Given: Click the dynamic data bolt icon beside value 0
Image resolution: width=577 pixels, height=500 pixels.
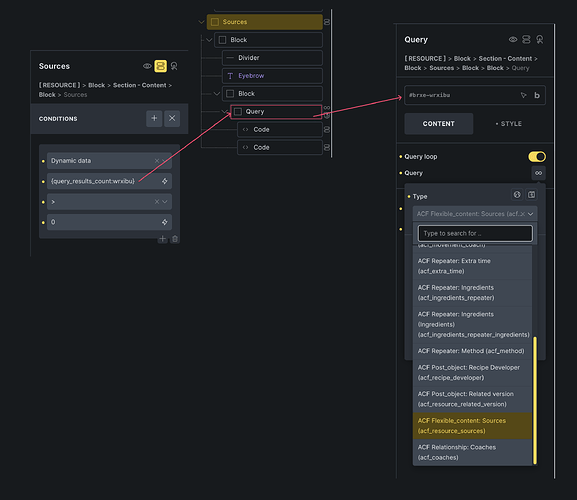Looking at the screenshot, I should [164, 222].
